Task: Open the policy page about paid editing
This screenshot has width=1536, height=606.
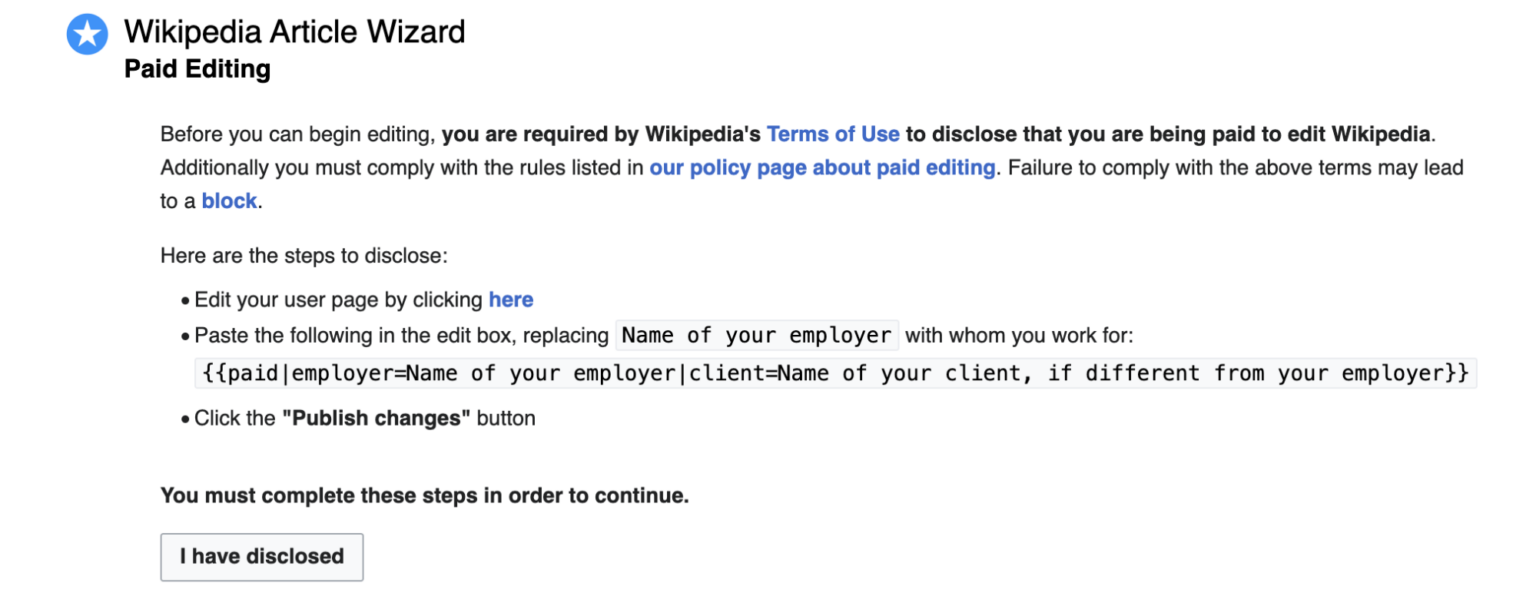Action: [x=821, y=167]
